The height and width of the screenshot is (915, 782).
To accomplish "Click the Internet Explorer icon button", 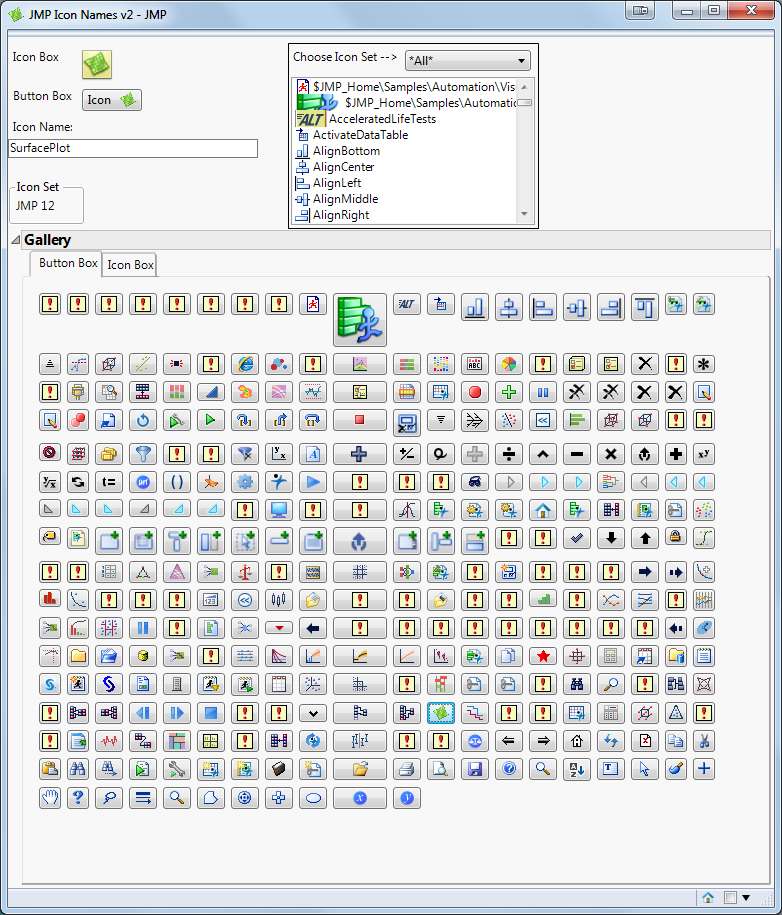I will coord(245,364).
